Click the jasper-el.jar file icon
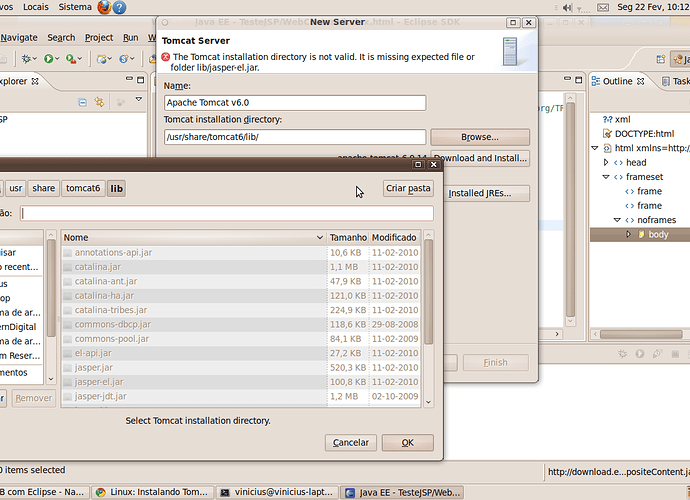 67,382
